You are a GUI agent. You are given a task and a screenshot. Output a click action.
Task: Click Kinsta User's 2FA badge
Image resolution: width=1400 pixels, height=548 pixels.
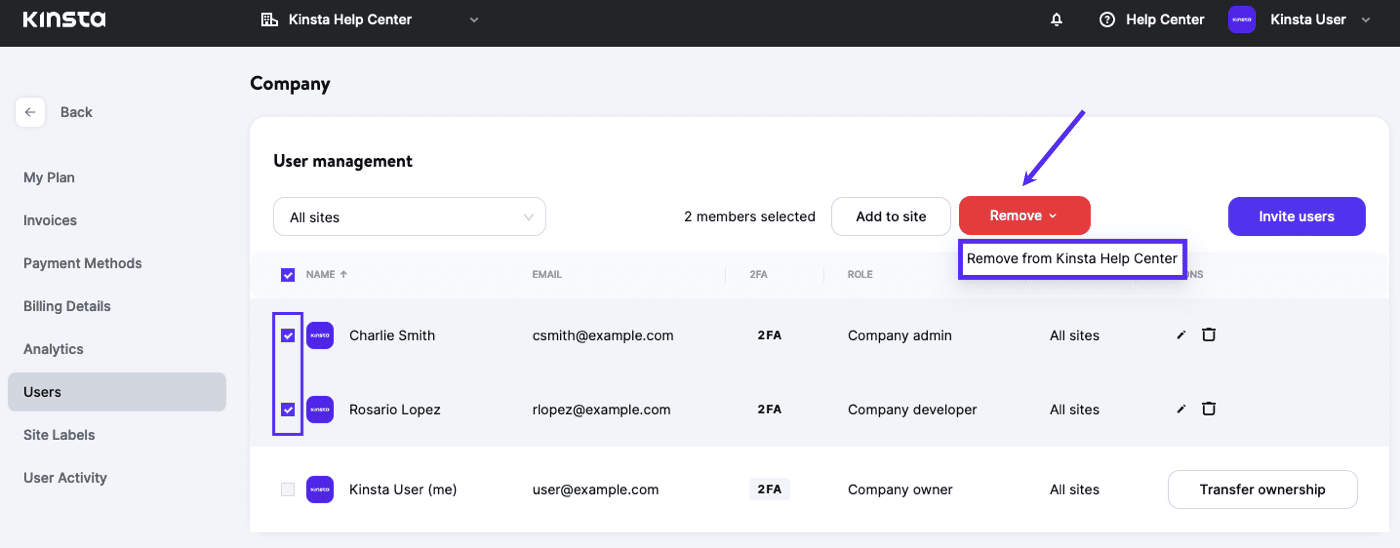point(769,489)
